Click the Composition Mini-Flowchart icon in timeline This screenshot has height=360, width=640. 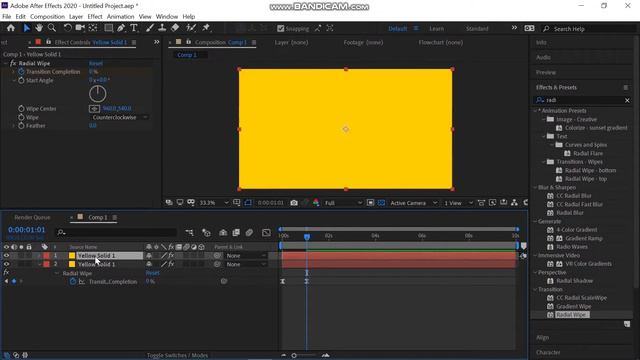pos(189,233)
